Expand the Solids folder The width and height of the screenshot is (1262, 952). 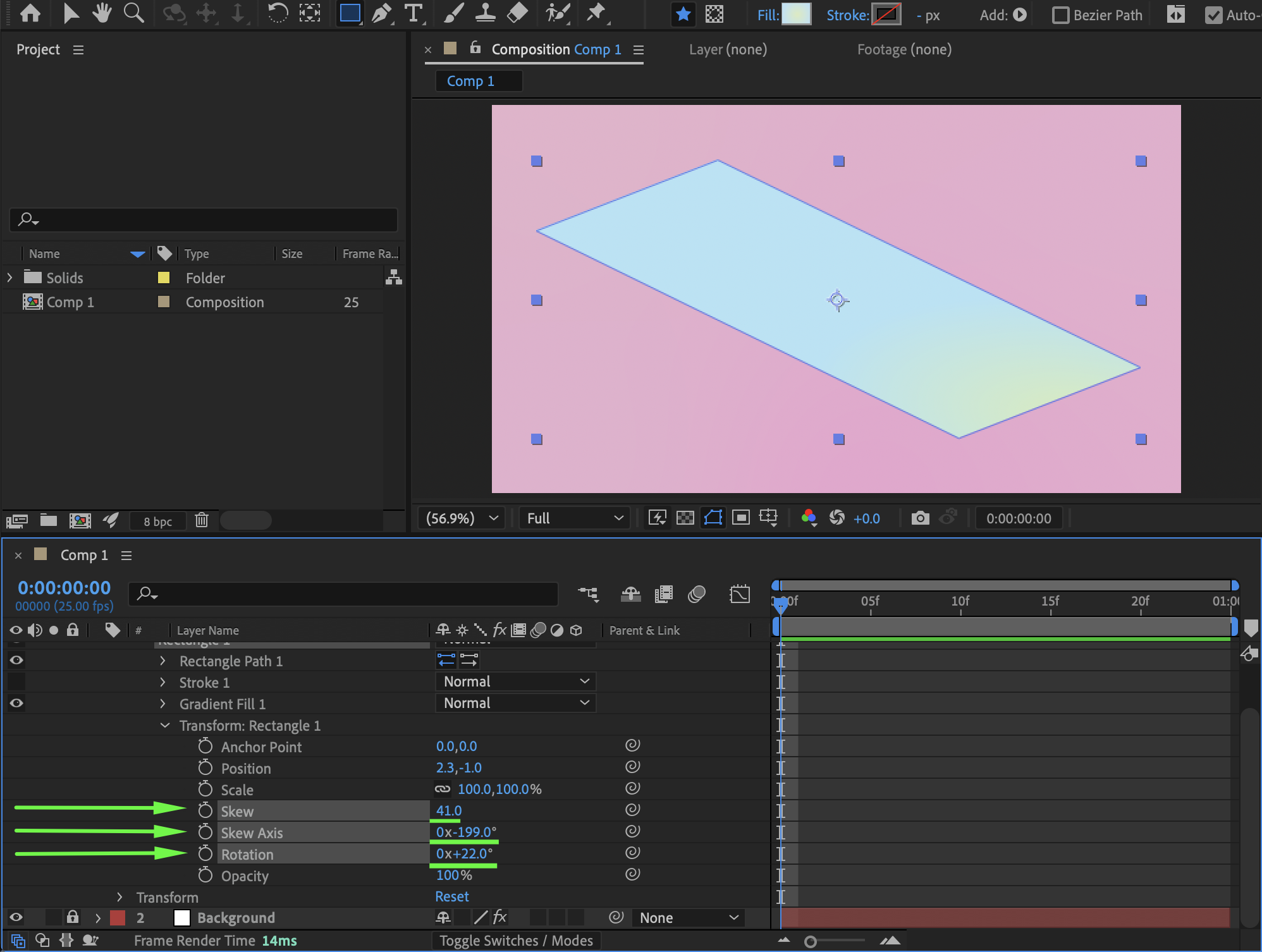pos(9,278)
